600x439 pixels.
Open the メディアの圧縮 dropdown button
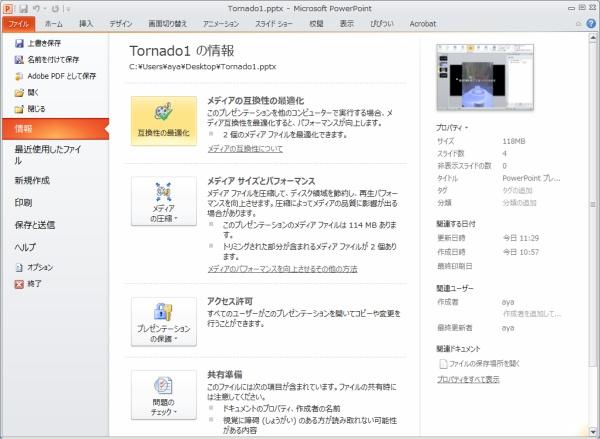pos(164,201)
